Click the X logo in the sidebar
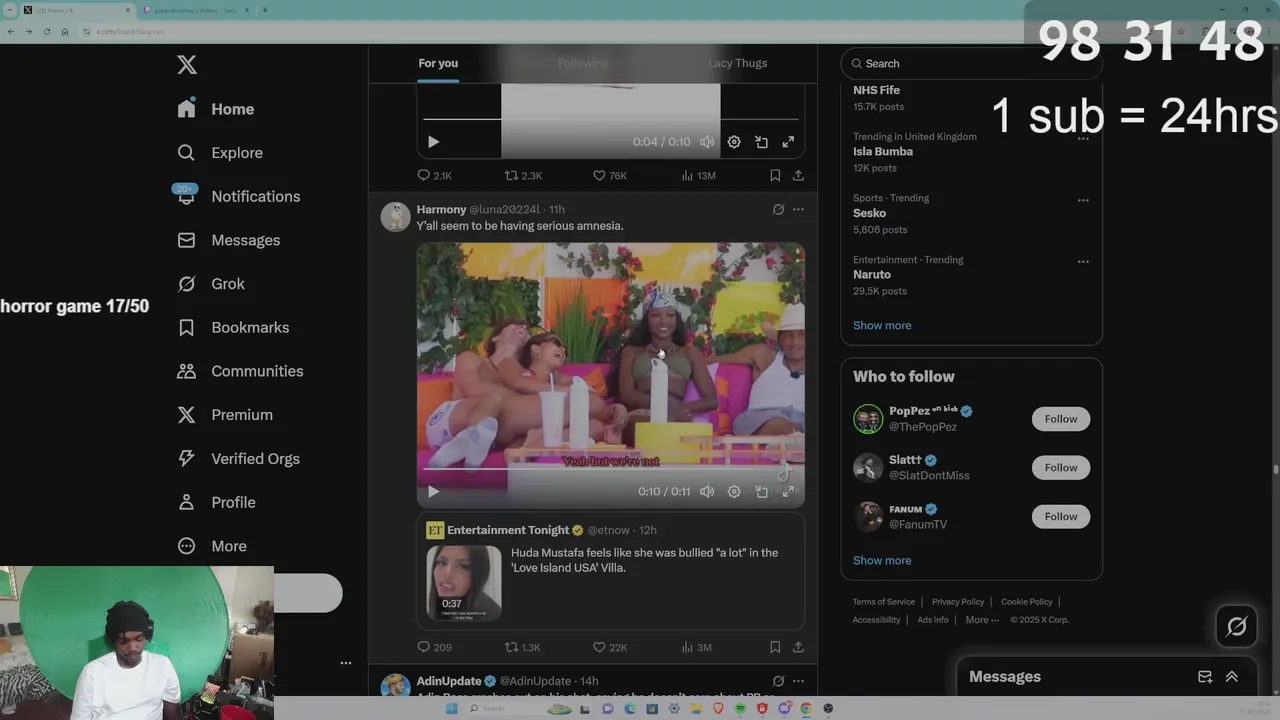This screenshot has height=720, width=1280. click(x=187, y=65)
